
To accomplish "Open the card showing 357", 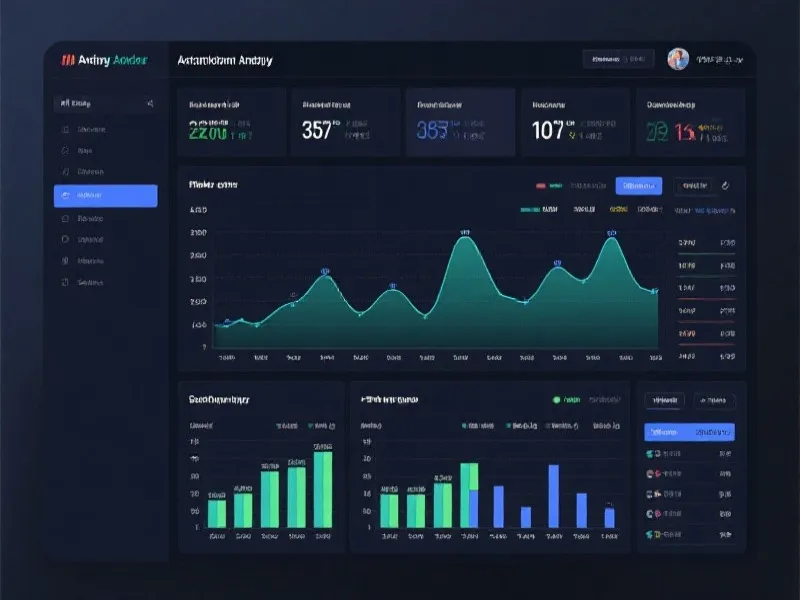I will coord(345,122).
